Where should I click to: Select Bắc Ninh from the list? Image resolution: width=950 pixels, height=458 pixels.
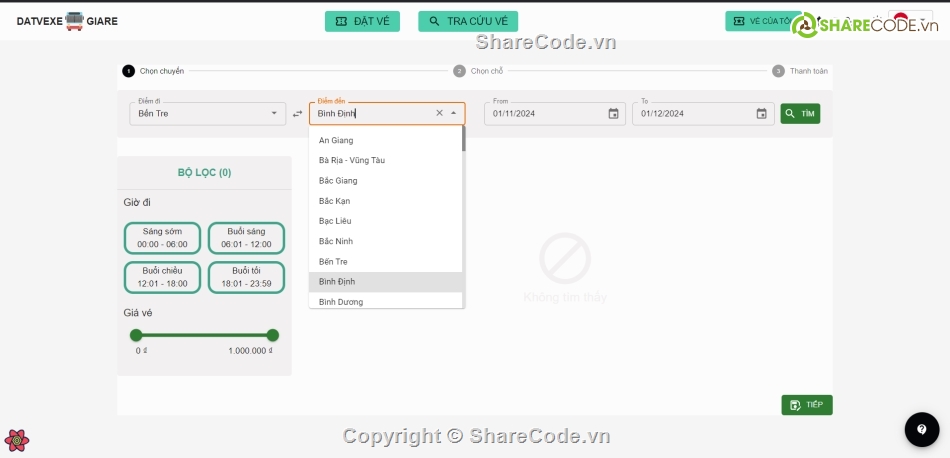pos(386,241)
